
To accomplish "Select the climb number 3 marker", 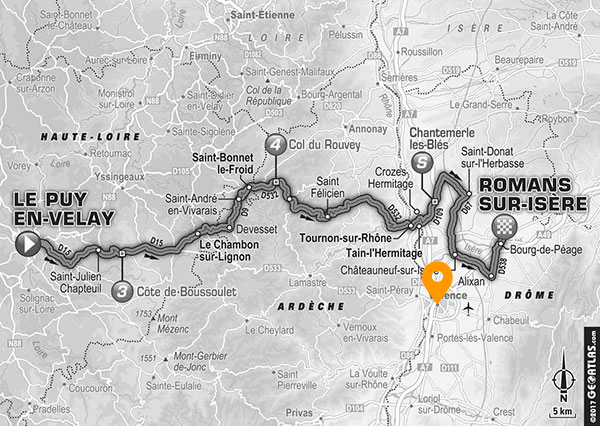I will click(122, 292).
